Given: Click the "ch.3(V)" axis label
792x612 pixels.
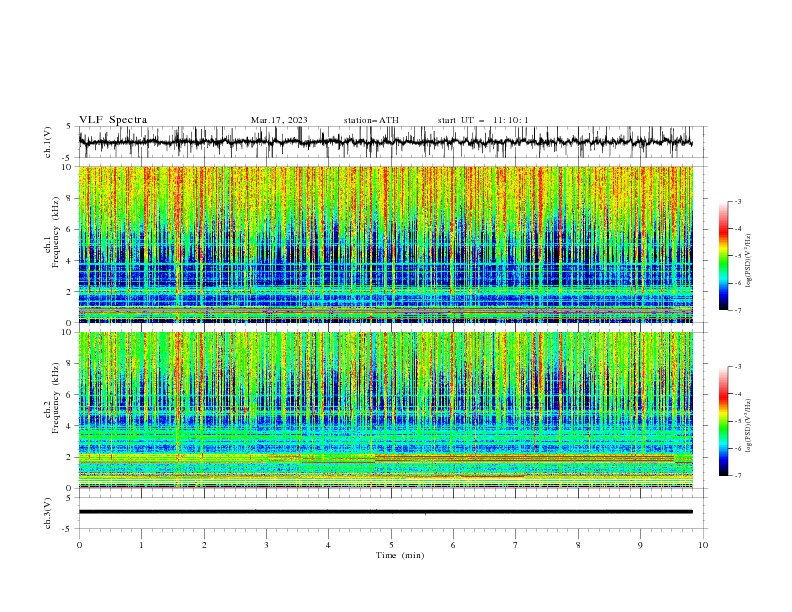Looking at the screenshot, I should [x=48, y=513].
